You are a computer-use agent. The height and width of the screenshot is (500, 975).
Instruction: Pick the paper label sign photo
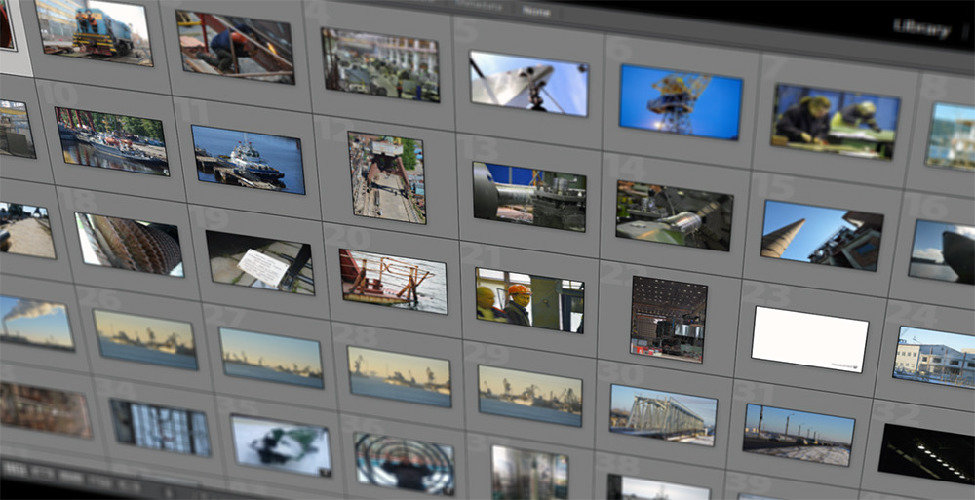(x=260, y=263)
